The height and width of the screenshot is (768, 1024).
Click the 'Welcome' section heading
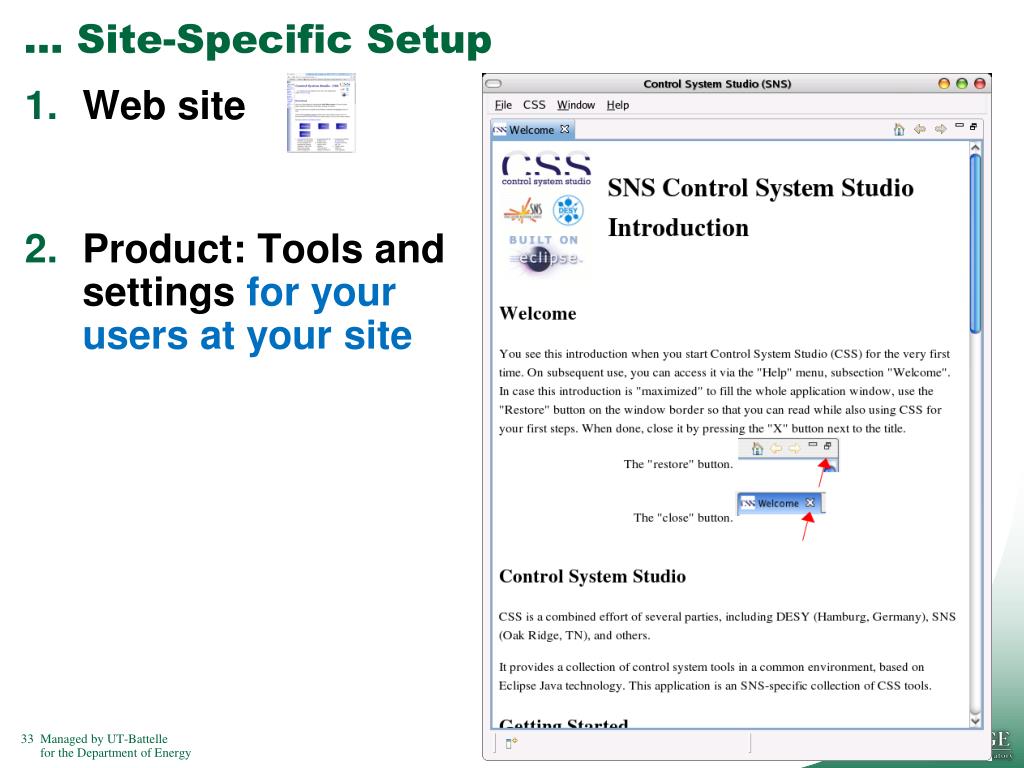click(537, 313)
